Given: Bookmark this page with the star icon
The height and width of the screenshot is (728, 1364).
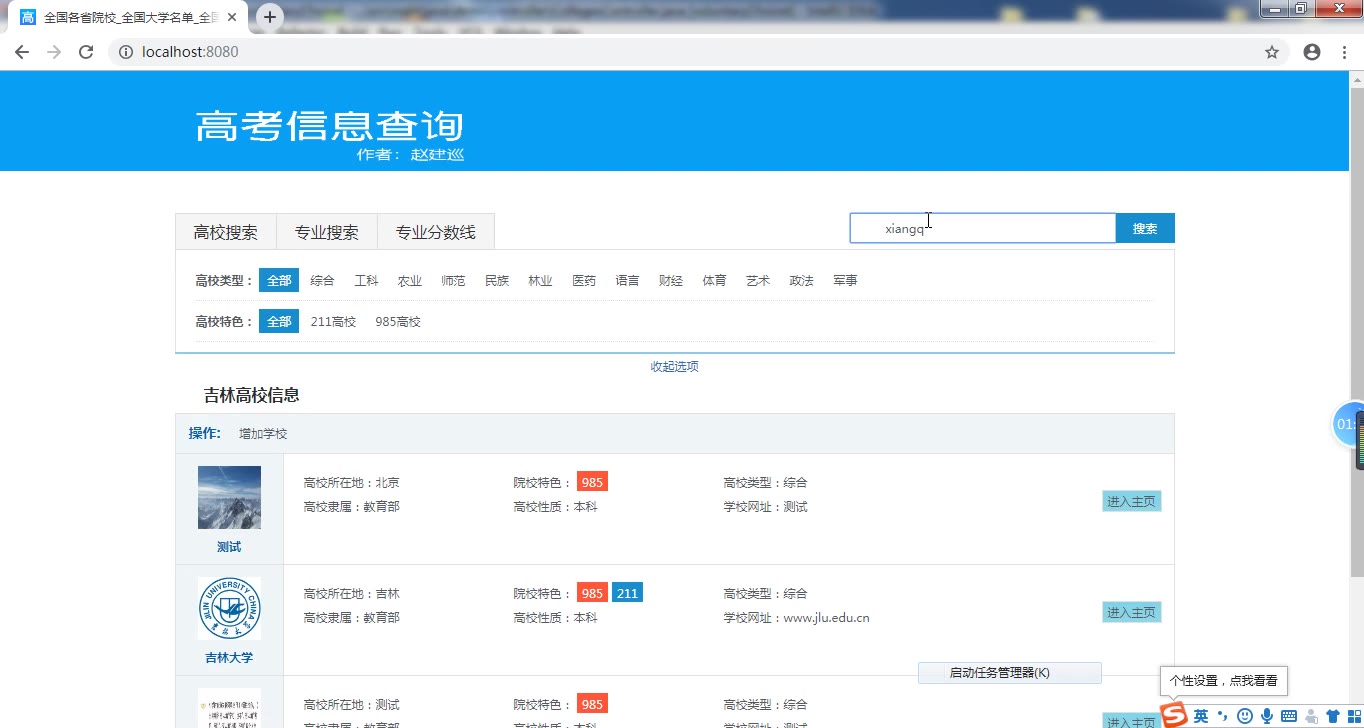Looking at the screenshot, I should [1272, 52].
